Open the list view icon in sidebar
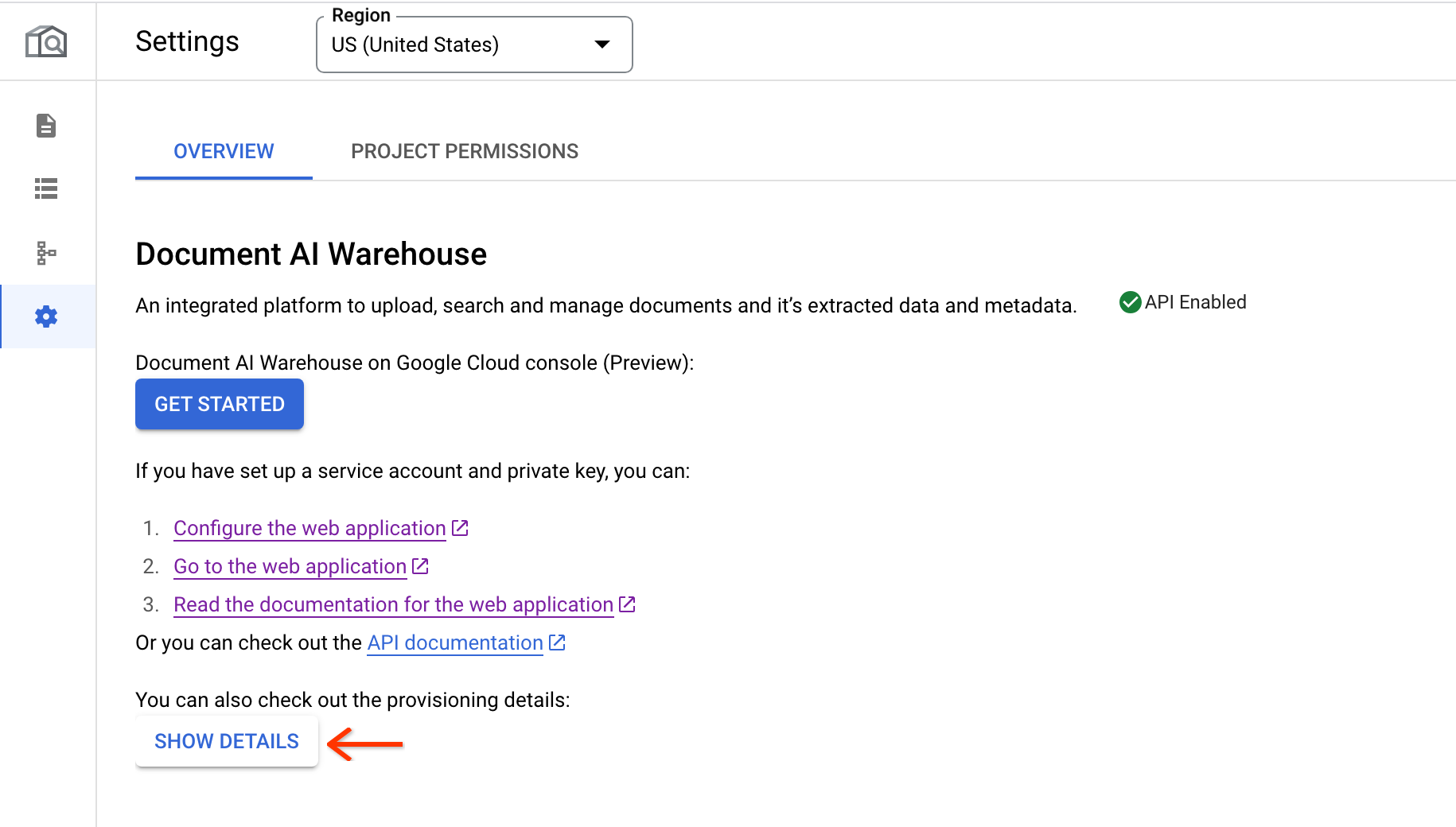The width and height of the screenshot is (1456, 827). click(x=46, y=188)
